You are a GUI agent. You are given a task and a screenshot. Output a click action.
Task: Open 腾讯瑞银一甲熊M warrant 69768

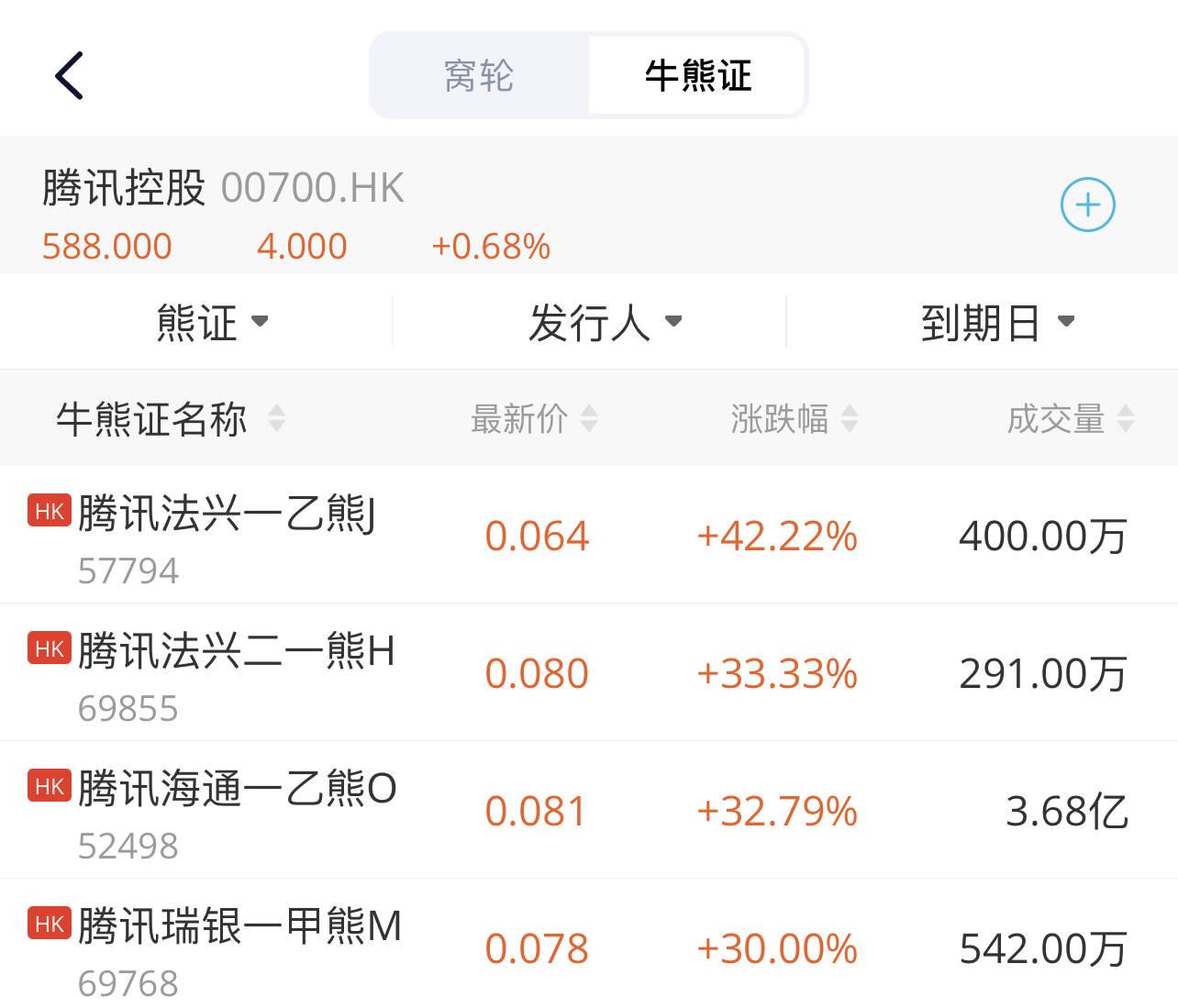[589, 945]
